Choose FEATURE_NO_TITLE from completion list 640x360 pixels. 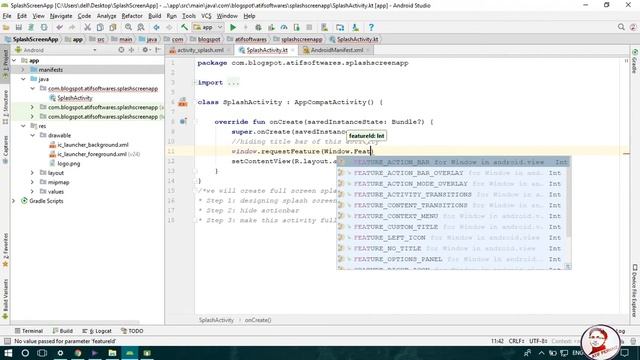(453, 249)
